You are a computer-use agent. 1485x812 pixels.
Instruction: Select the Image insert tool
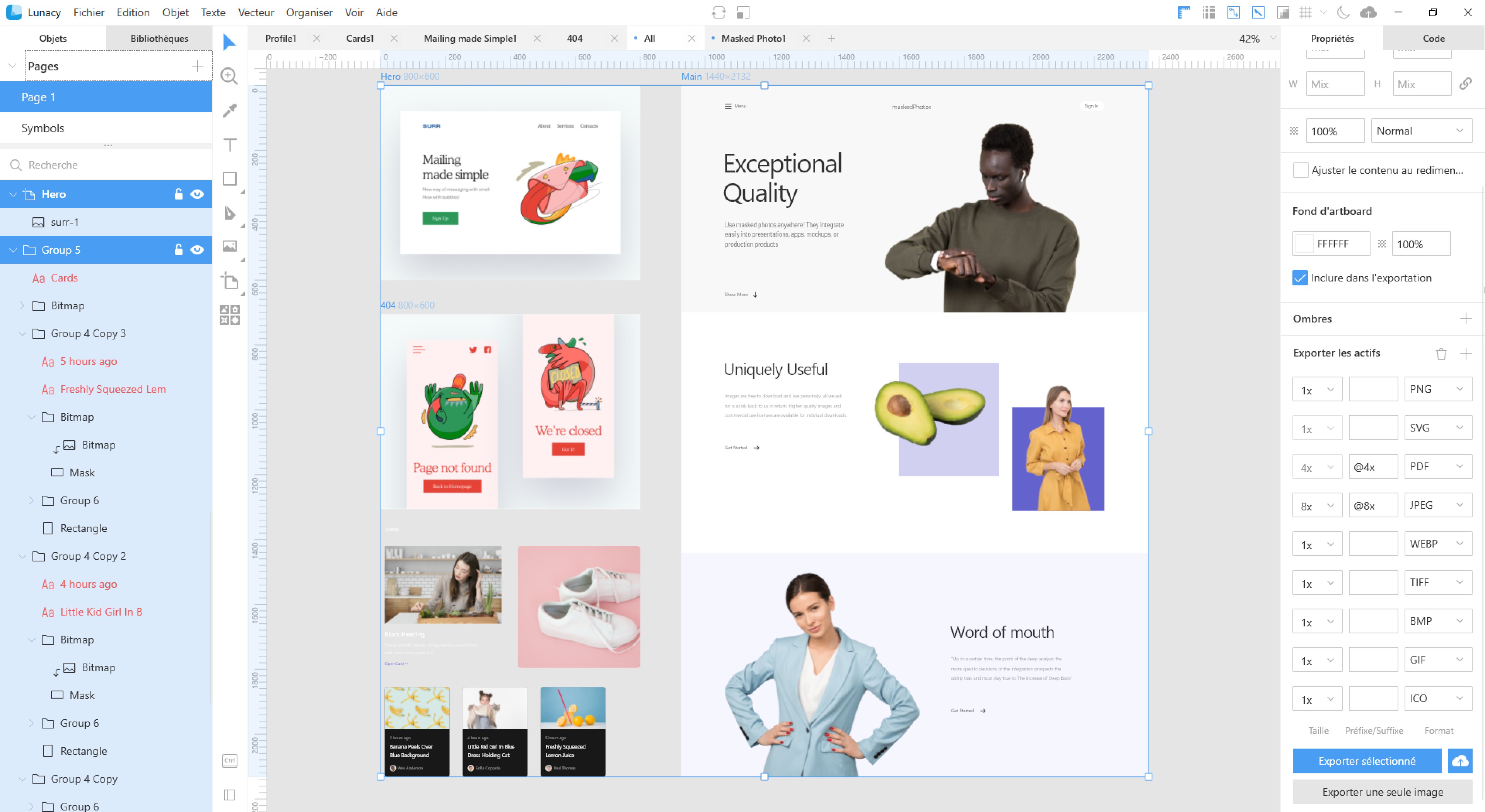coord(229,247)
